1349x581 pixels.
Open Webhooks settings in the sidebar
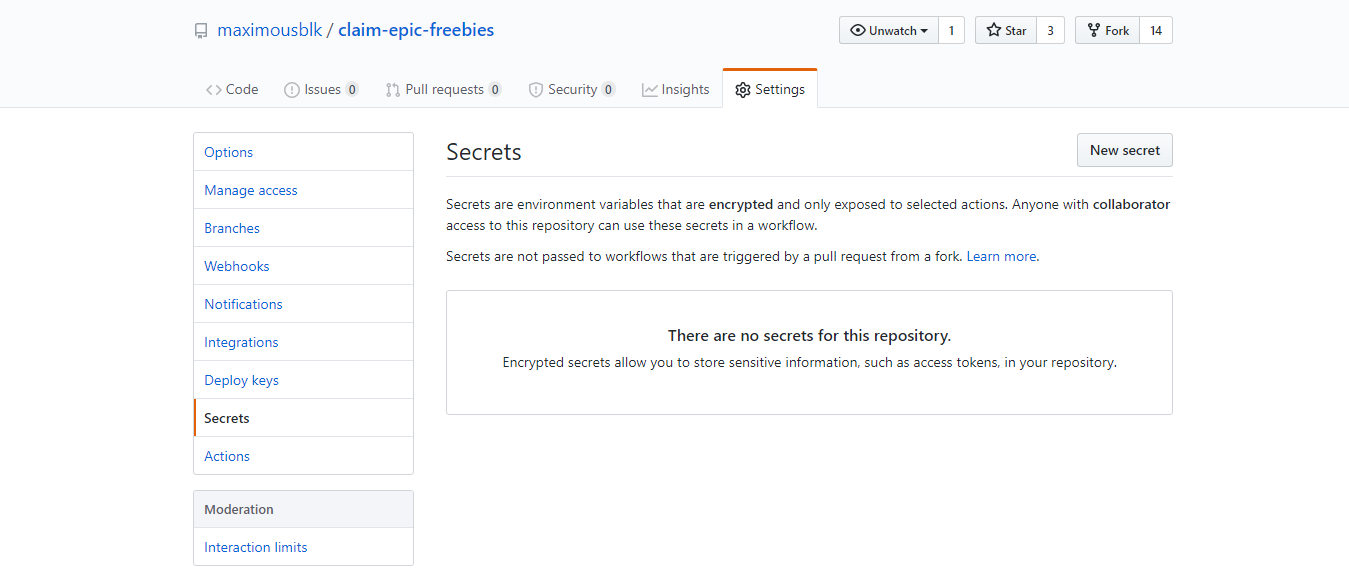tap(304, 266)
